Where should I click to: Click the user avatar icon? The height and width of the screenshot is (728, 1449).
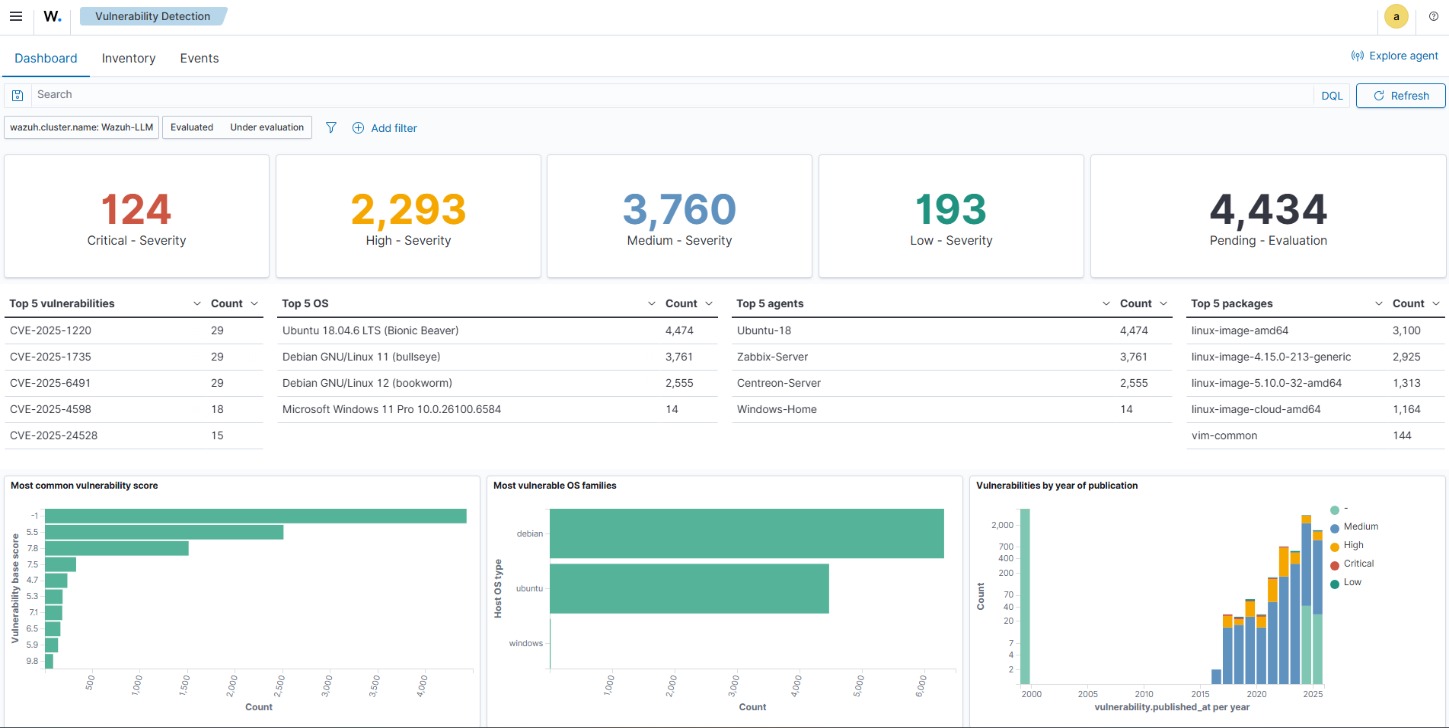click(x=1395, y=16)
